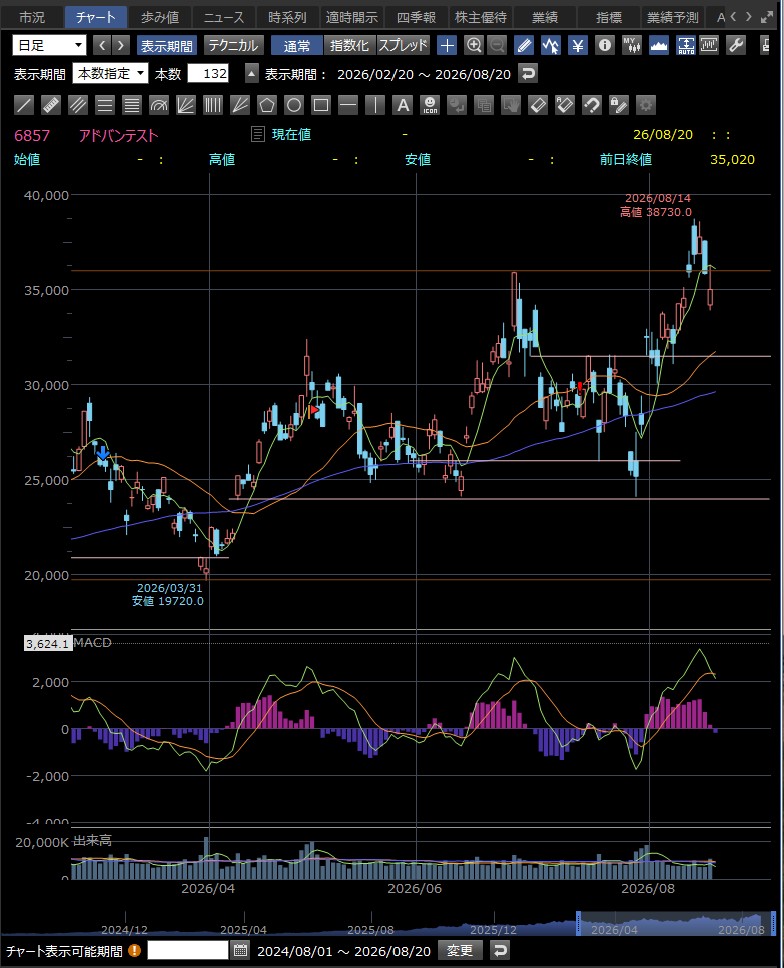The image size is (784, 968).
Task: Switch to the ニュース tab
Action: click(223, 17)
